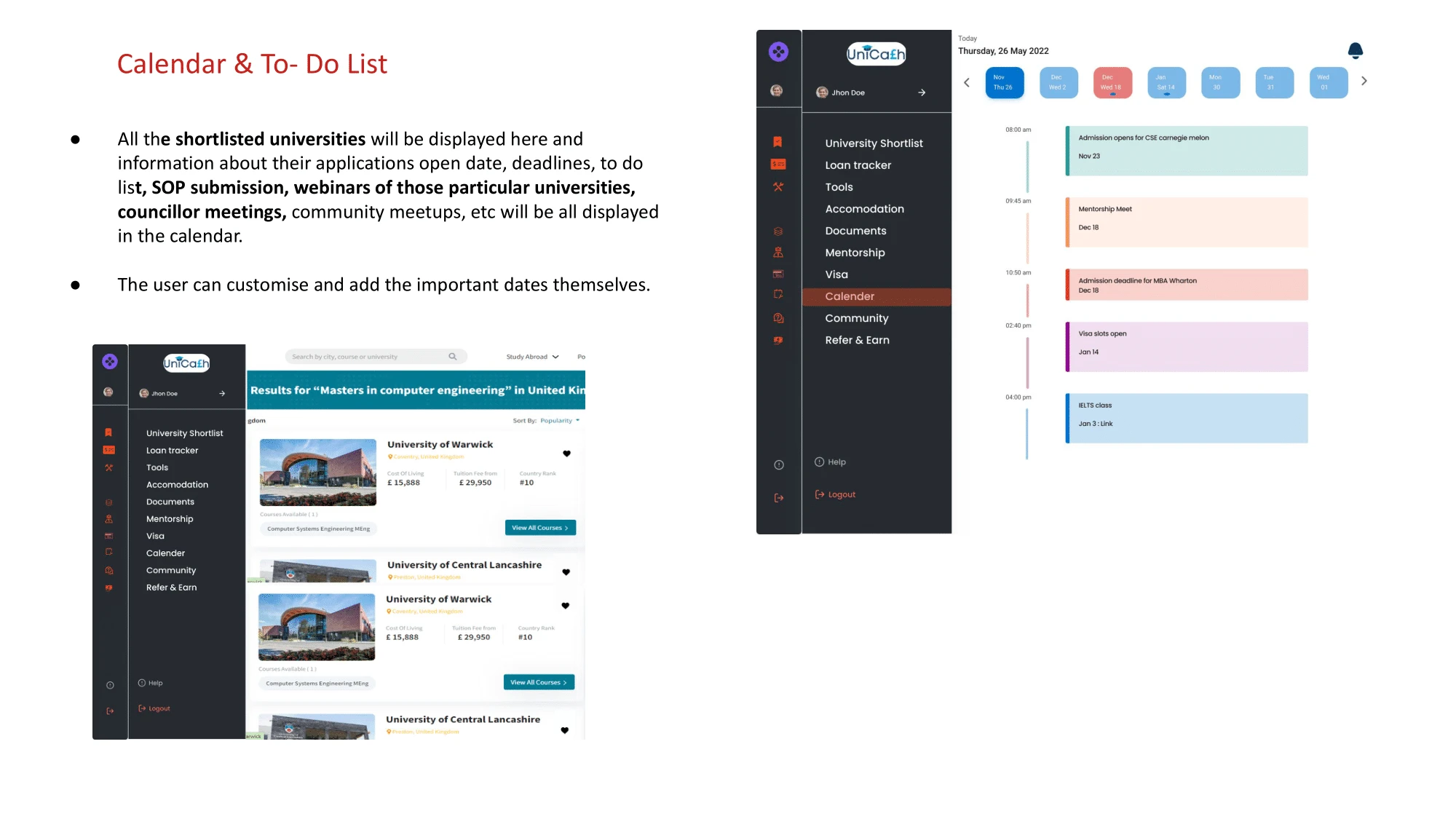Select highlighted Calender item in Calendar screen menu
This screenshot has height=819, width=1456.
tap(877, 296)
